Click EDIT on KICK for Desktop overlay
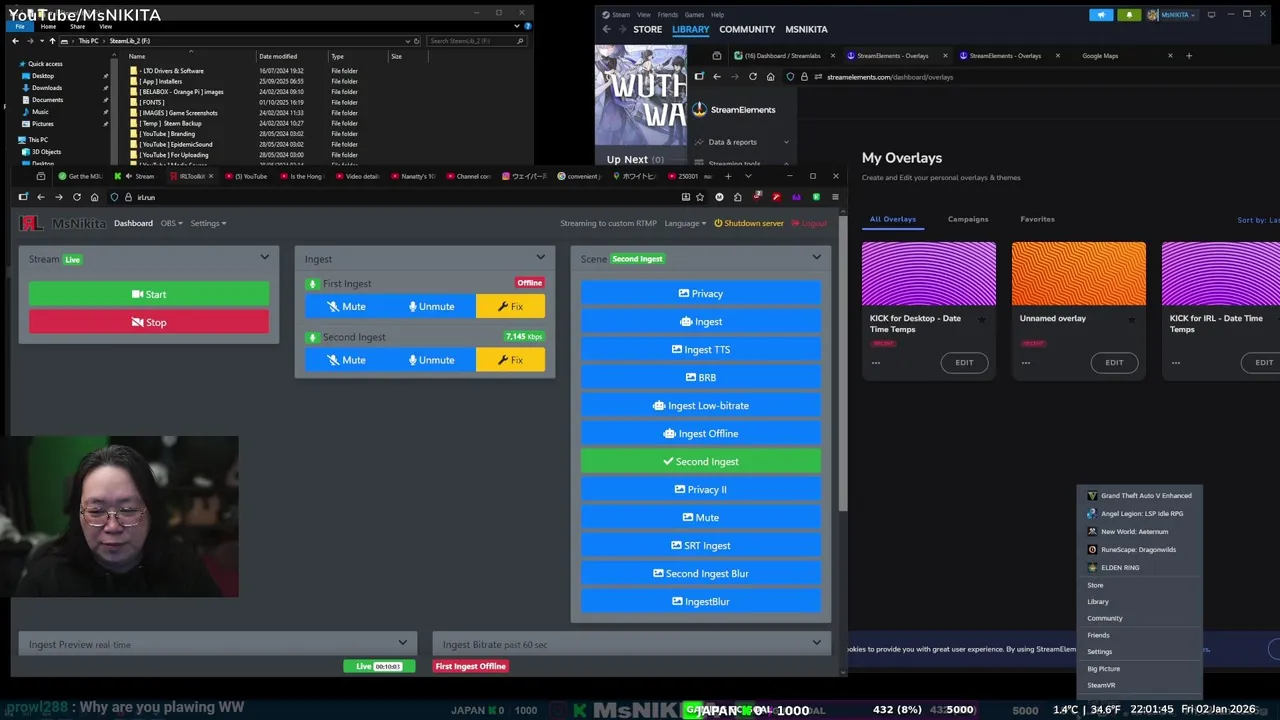 coord(964,362)
